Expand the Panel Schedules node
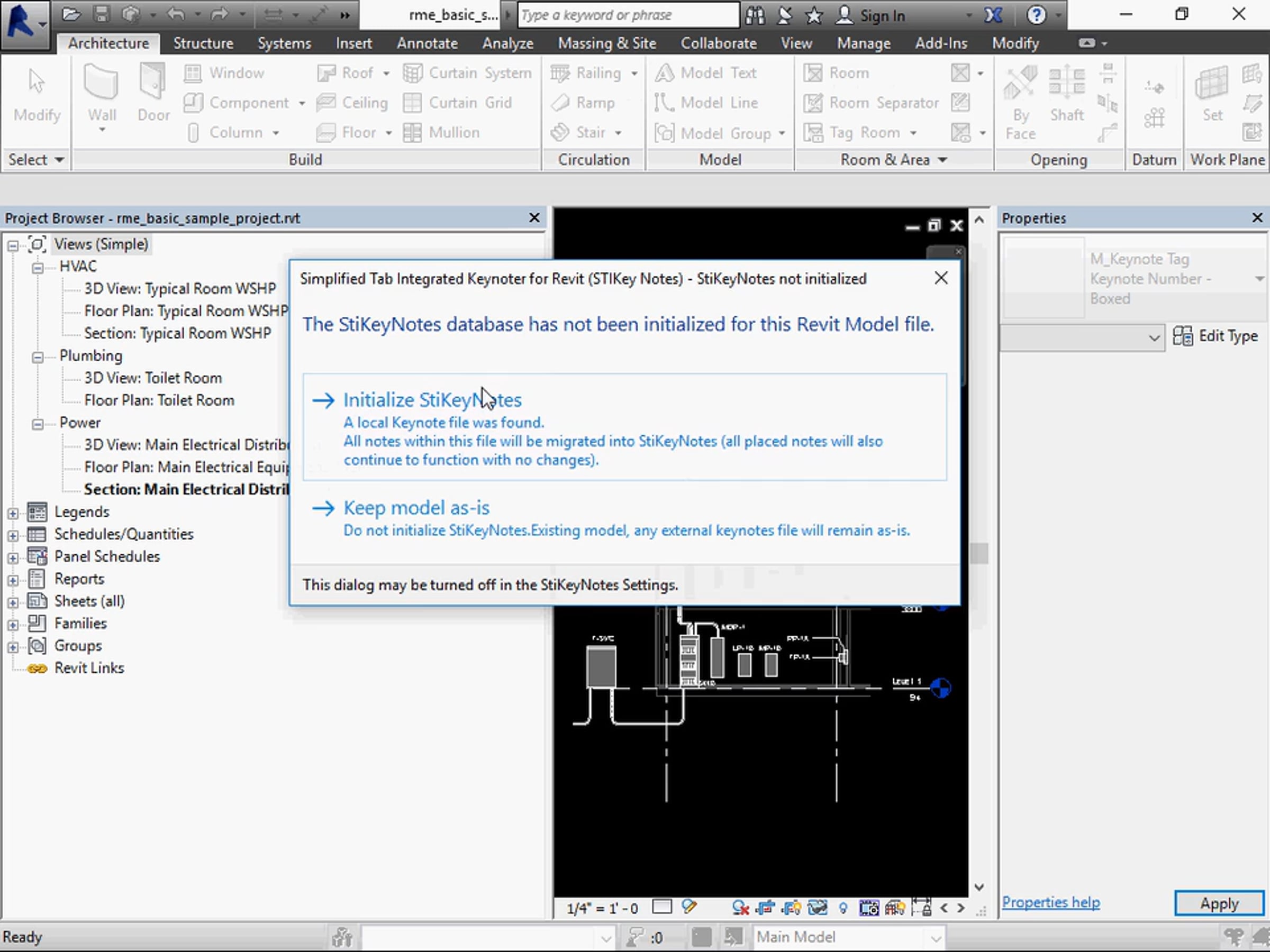The height and width of the screenshot is (952, 1270). [x=13, y=558]
